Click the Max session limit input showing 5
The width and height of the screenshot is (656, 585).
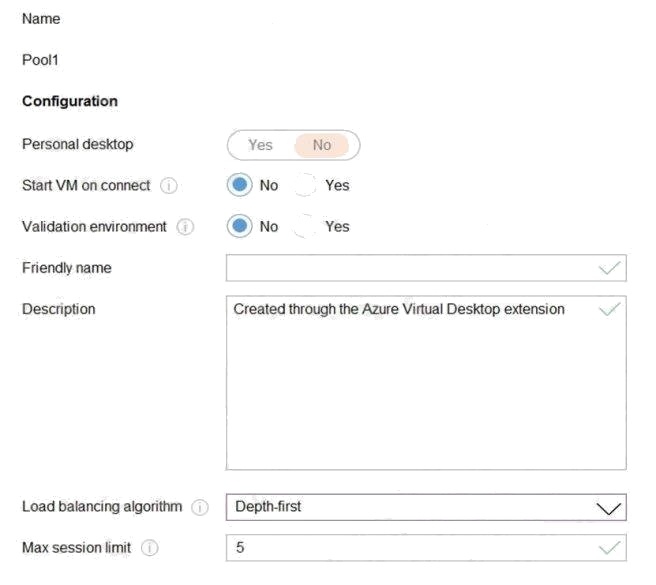426,548
